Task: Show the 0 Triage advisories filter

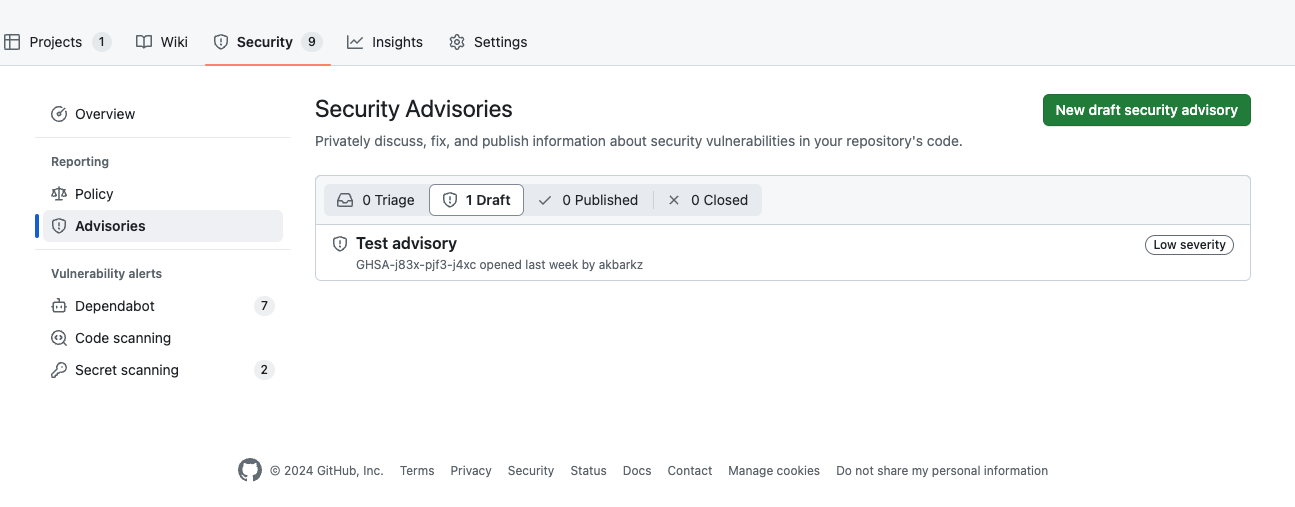Action: point(375,200)
